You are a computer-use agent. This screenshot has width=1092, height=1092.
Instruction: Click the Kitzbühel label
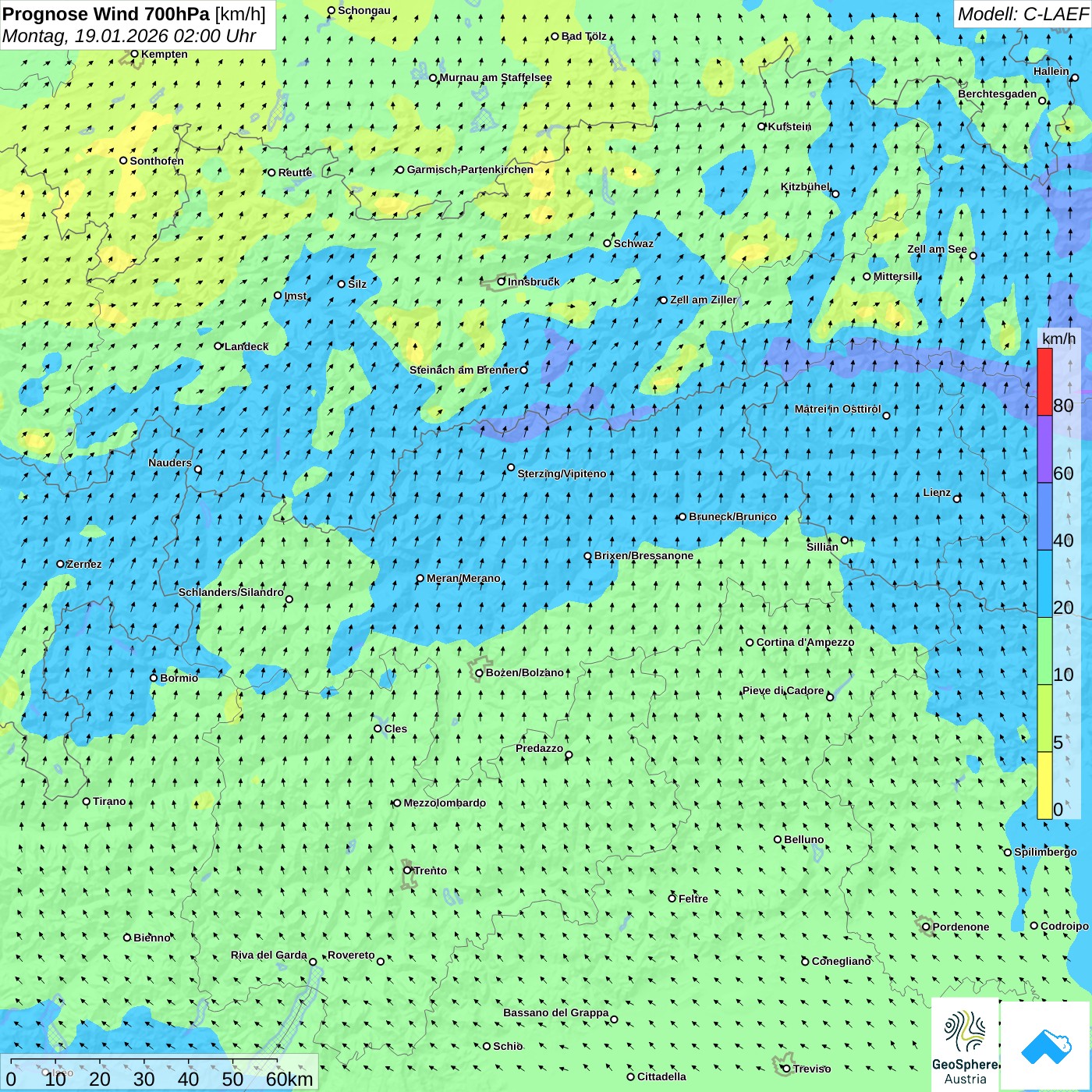click(805, 186)
